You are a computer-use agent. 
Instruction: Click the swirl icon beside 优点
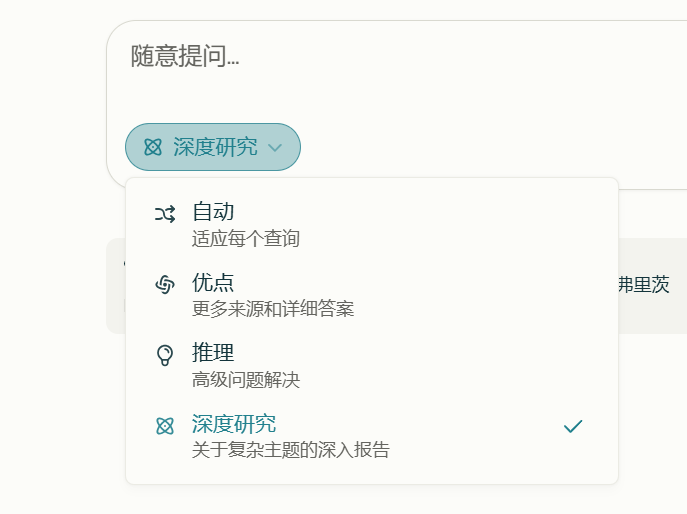tap(165, 284)
